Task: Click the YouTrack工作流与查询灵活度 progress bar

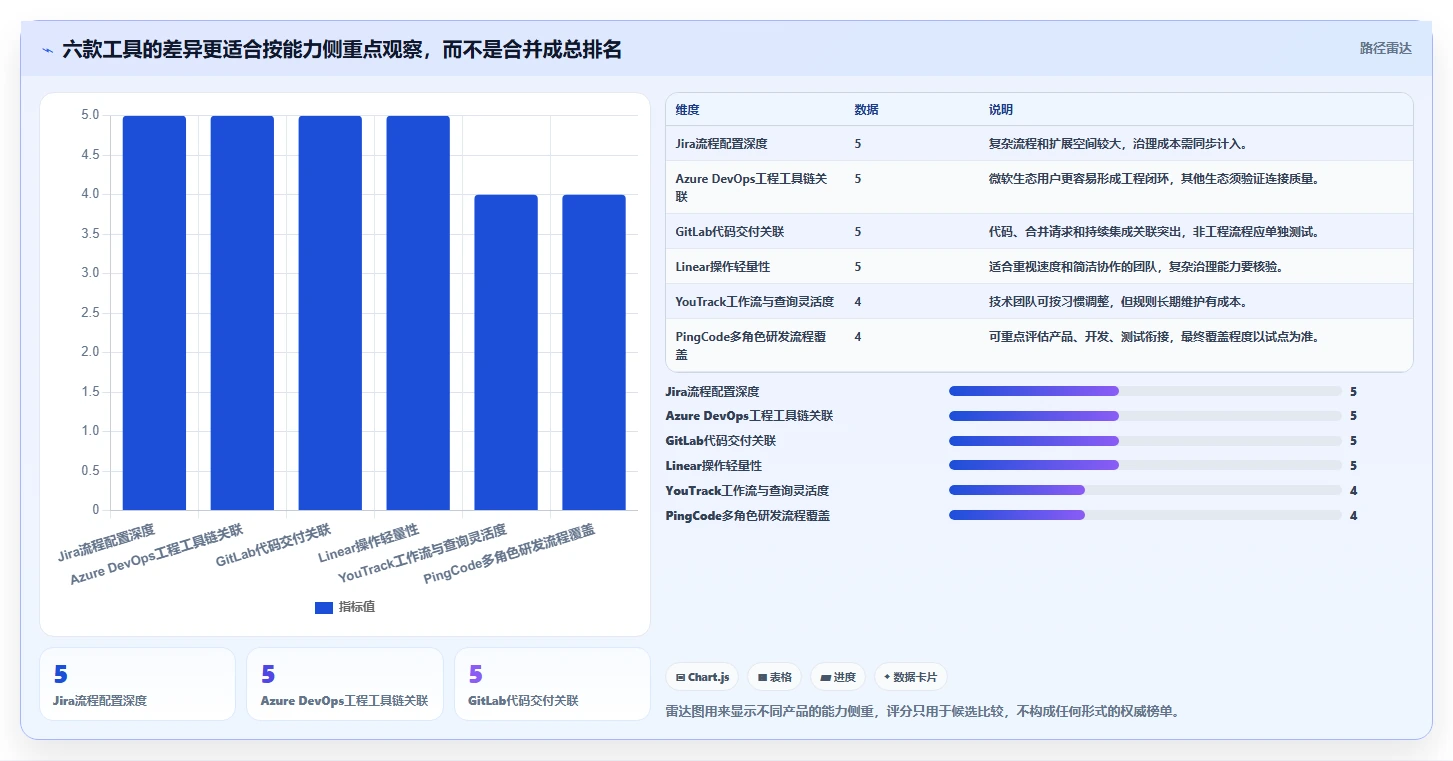Action: click(x=1145, y=490)
